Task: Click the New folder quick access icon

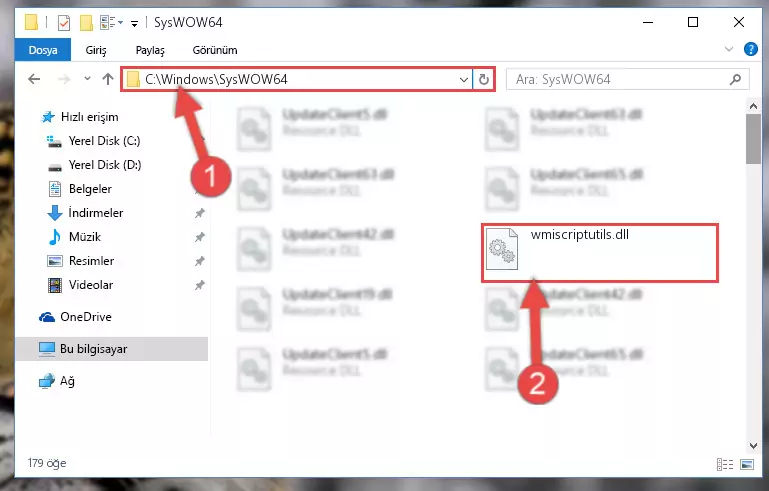Action: 86,23
